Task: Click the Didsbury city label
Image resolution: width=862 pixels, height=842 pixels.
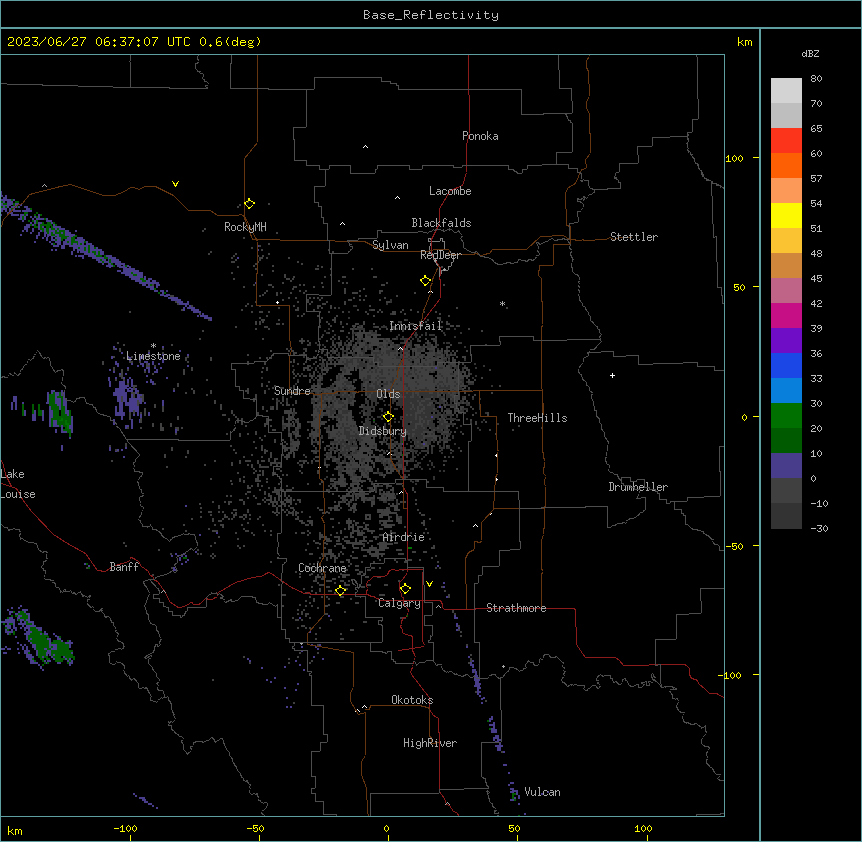Action: 383,431
